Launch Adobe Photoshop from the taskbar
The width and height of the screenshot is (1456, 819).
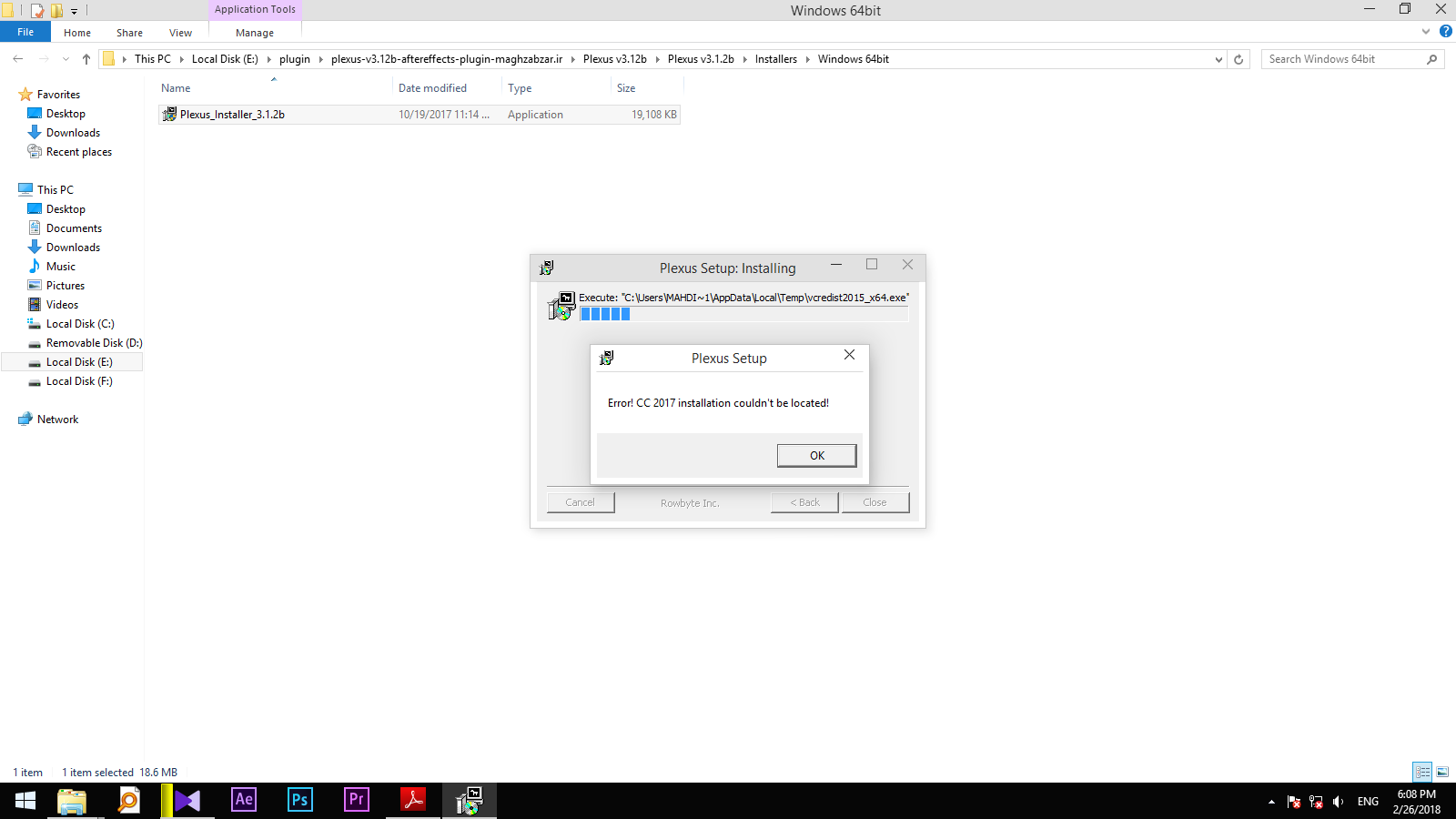pyautogui.click(x=299, y=801)
